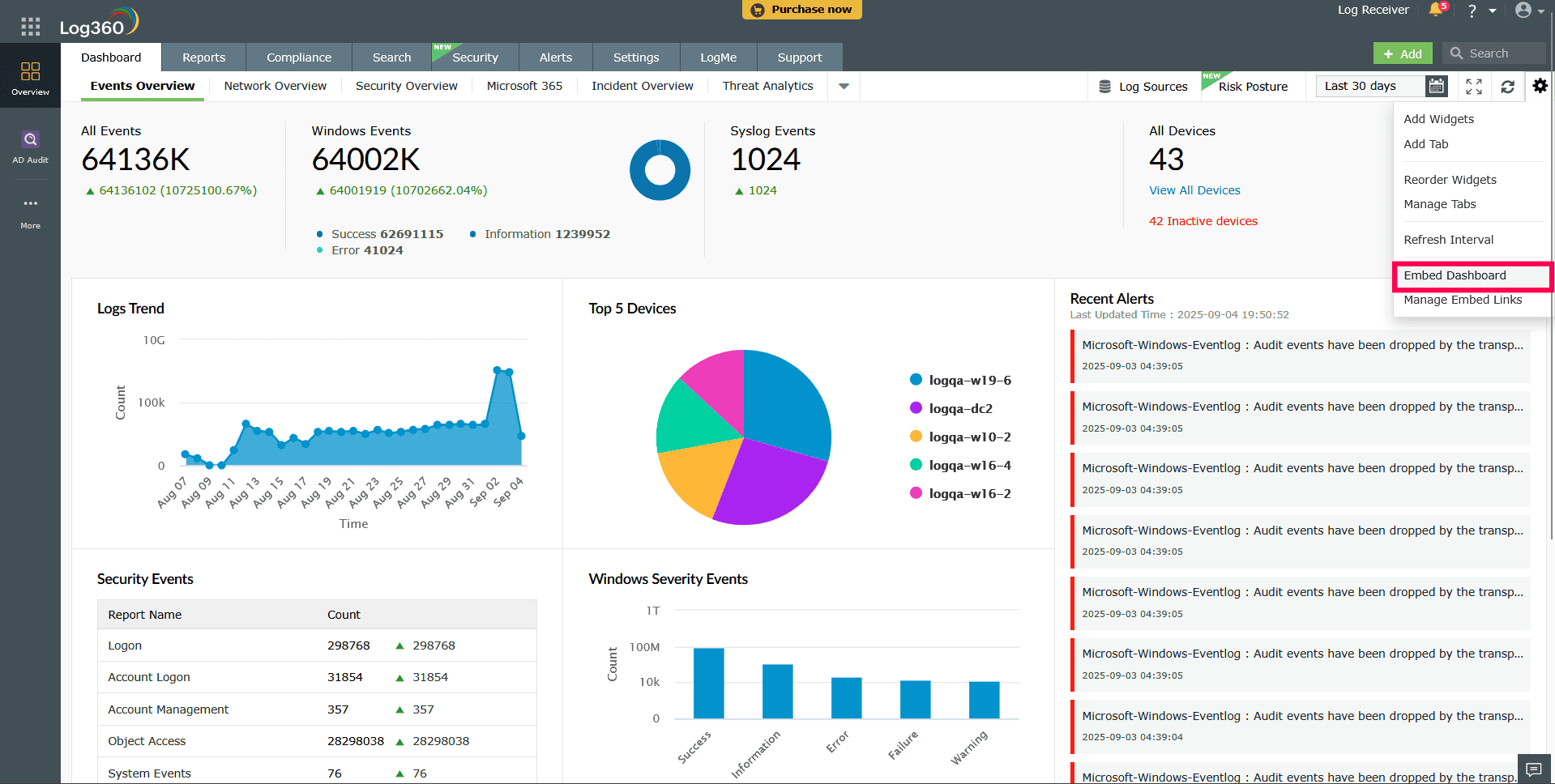1555x784 pixels.
Task: Click the Overview icon in the sidebar
Action: coord(30,77)
